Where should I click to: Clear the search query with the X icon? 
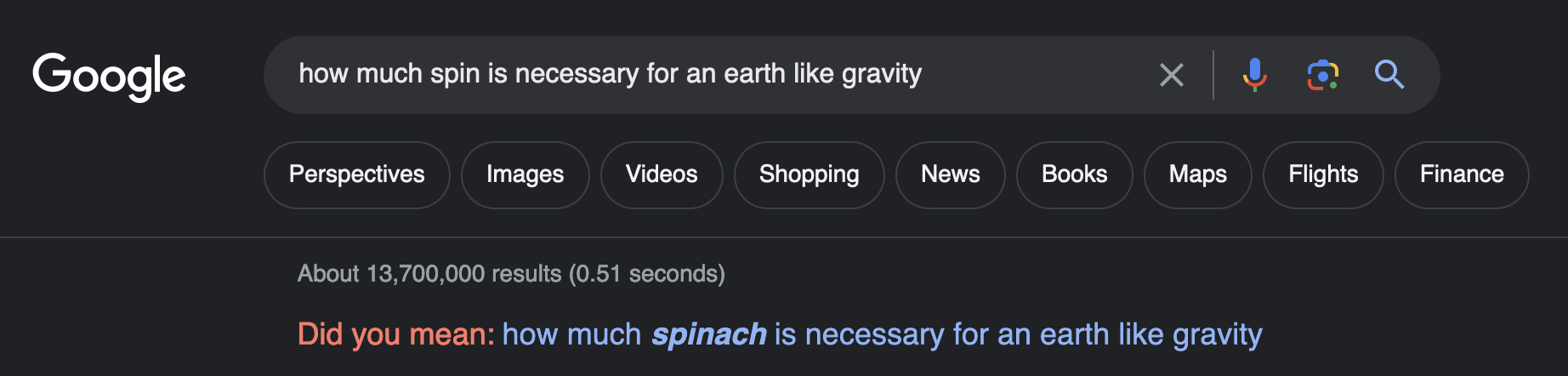(x=1172, y=75)
